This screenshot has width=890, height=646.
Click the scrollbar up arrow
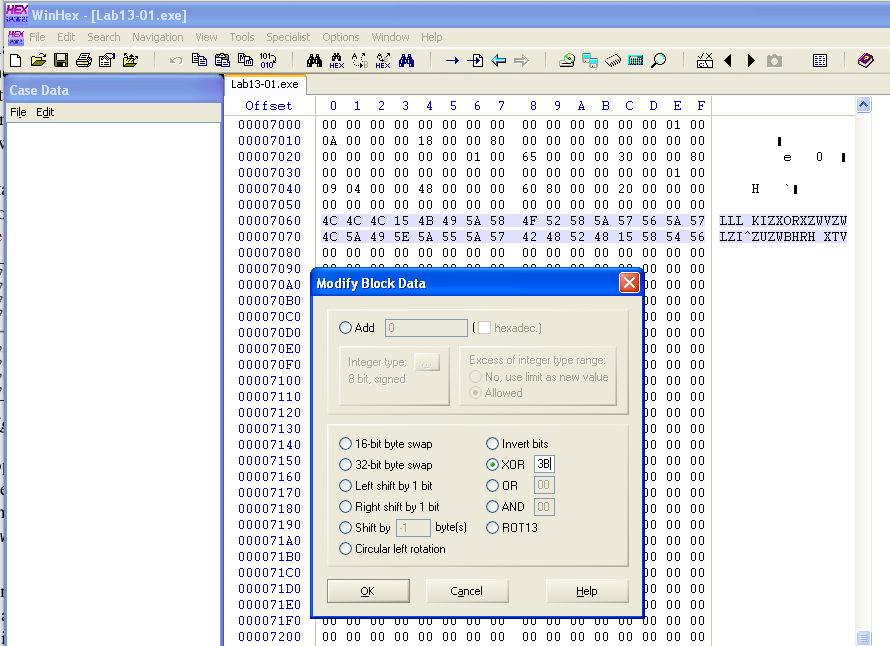tap(863, 104)
